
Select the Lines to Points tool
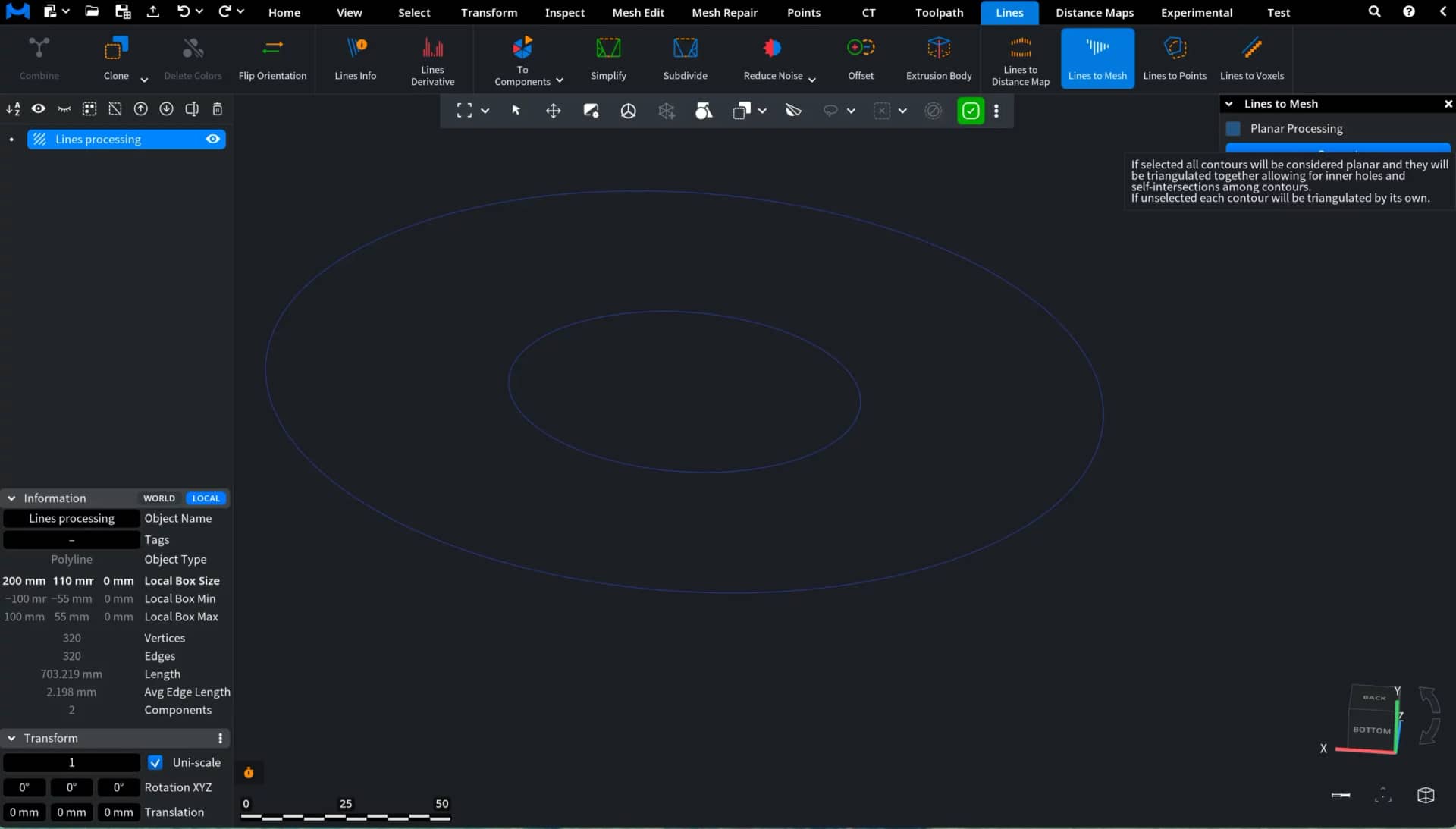coord(1175,58)
